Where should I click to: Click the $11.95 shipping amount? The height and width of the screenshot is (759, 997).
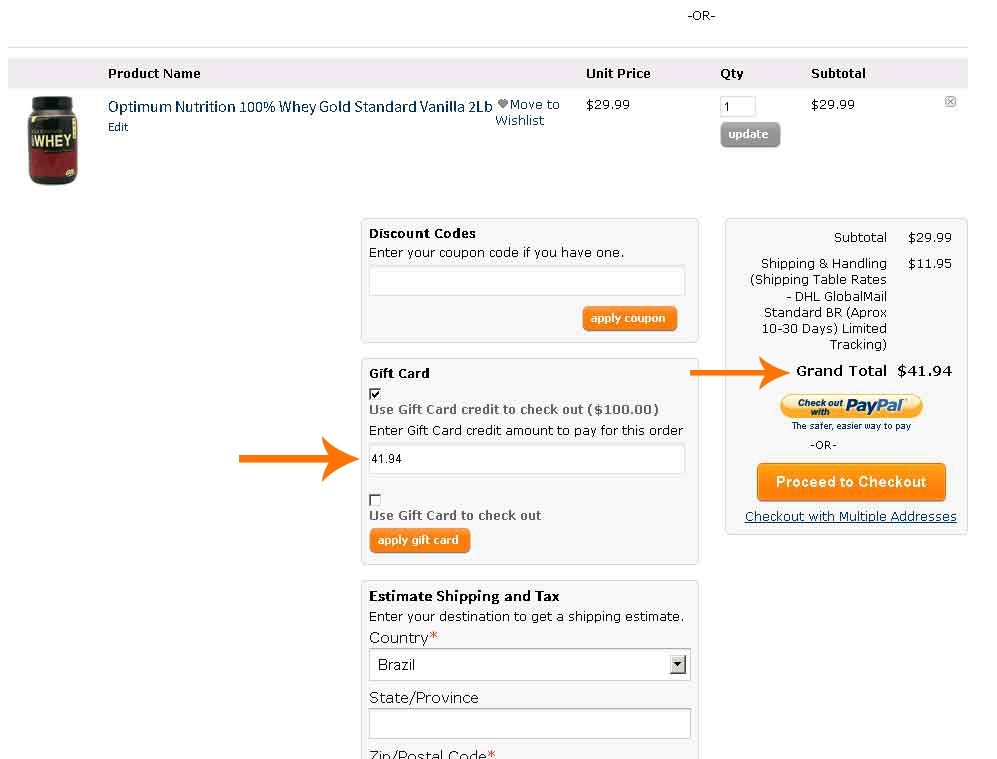930,264
